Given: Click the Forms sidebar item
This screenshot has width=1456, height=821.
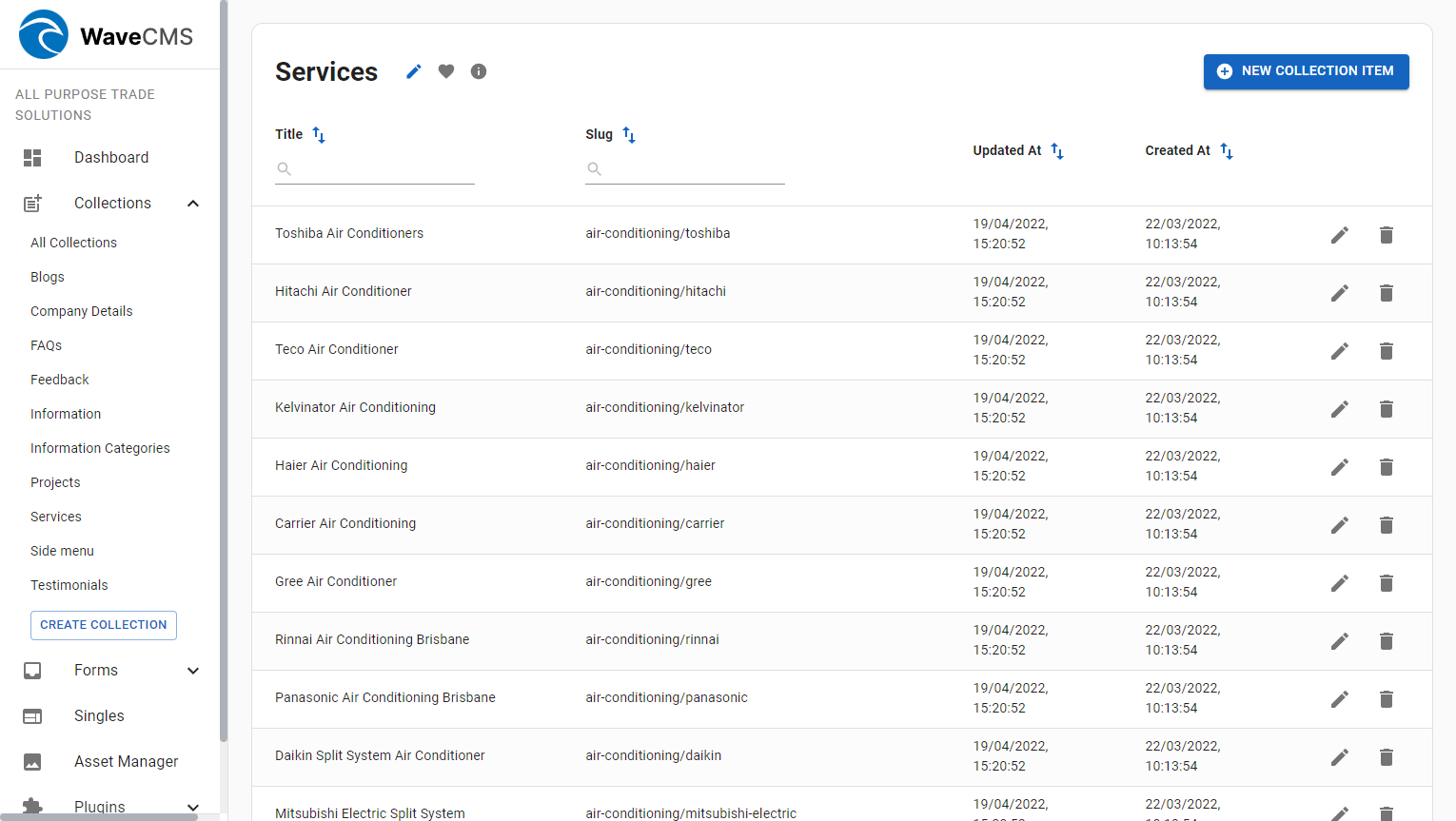Looking at the screenshot, I should pyautogui.click(x=96, y=671).
